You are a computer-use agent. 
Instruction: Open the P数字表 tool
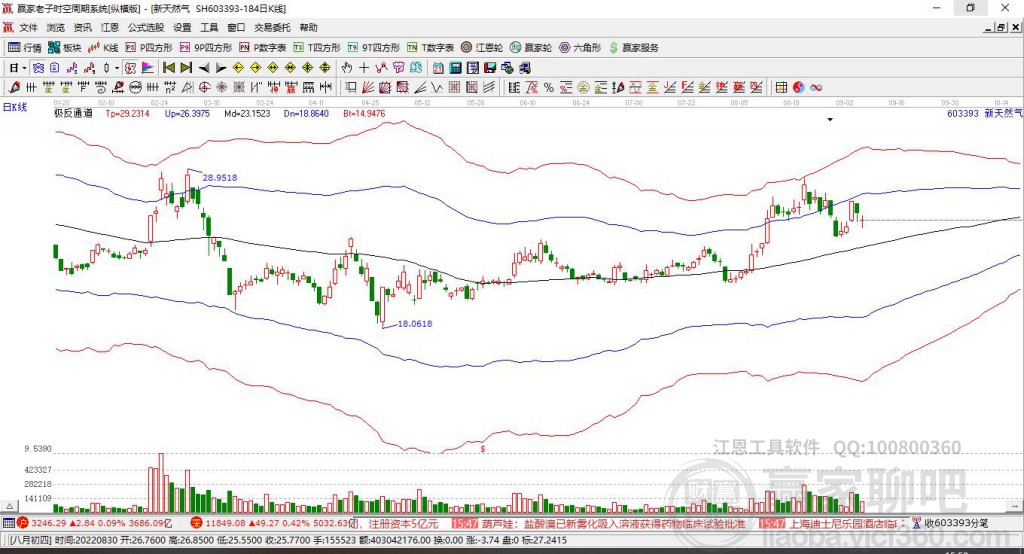(x=263, y=48)
